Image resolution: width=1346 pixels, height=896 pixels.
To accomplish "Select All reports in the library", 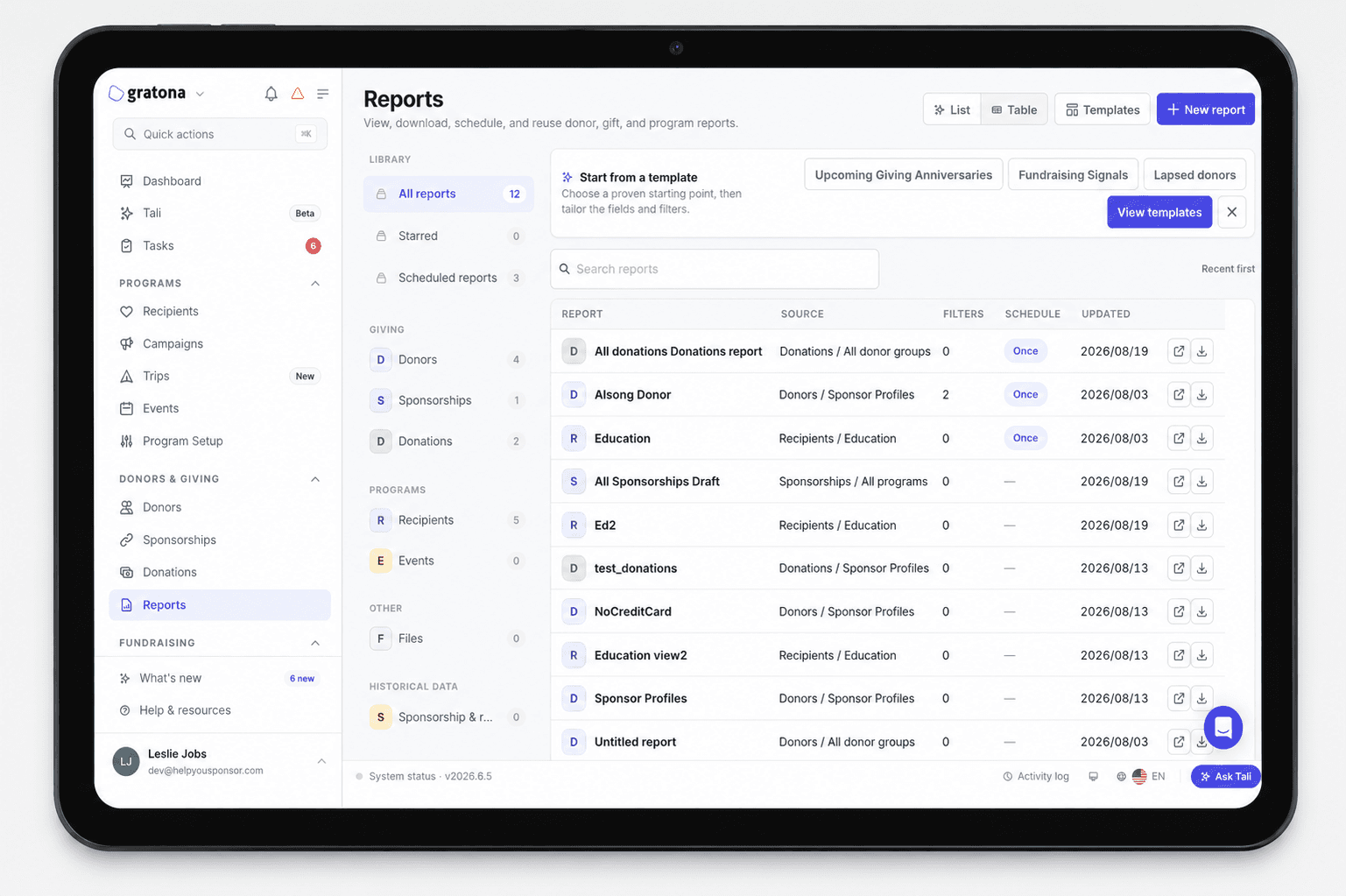I will pyautogui.click(x=448, y=194).
